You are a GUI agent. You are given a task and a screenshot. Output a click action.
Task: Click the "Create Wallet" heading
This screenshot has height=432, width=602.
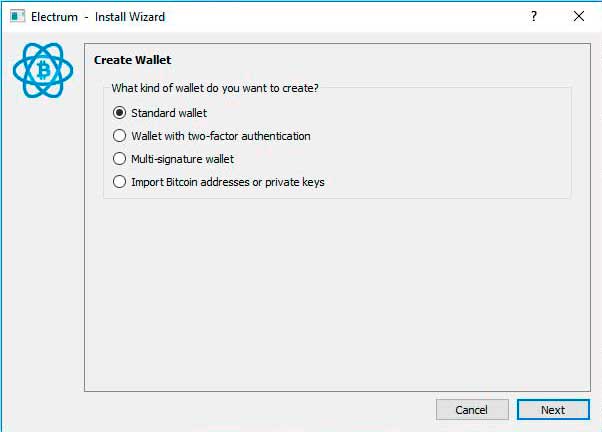132,60
